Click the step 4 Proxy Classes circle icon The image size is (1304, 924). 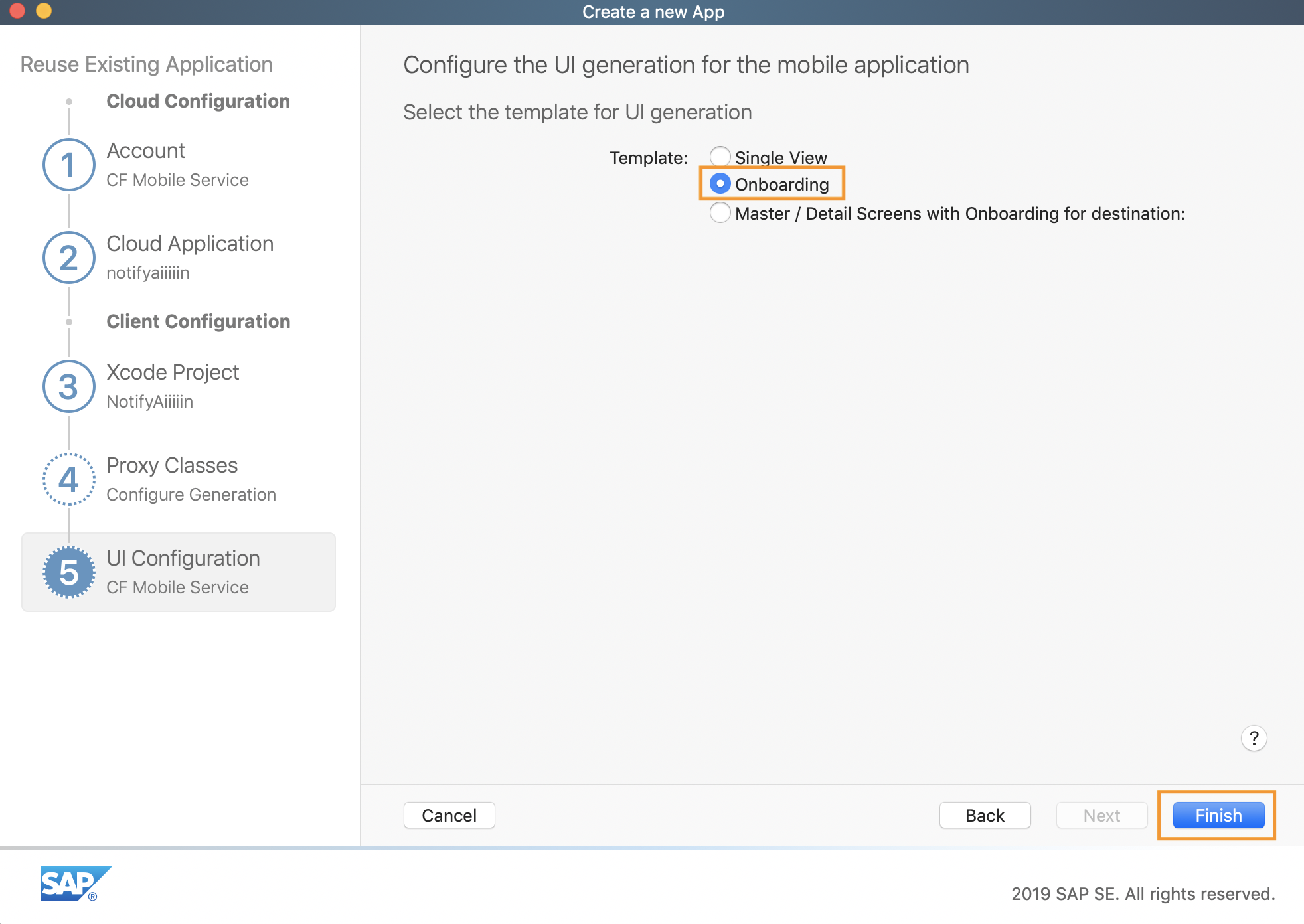(x=69, y=479)
